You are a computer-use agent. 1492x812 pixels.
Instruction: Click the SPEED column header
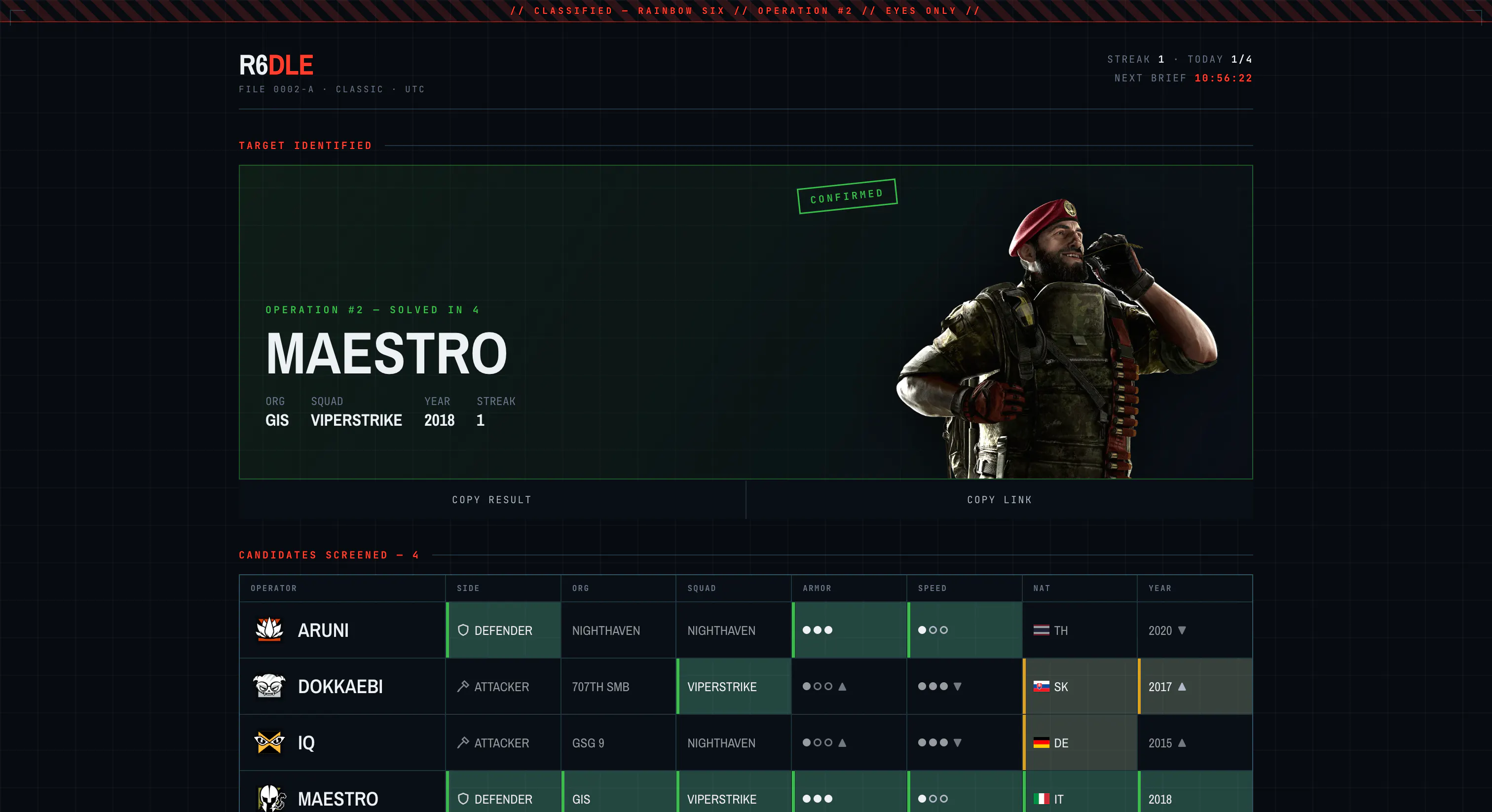point(932,588)
